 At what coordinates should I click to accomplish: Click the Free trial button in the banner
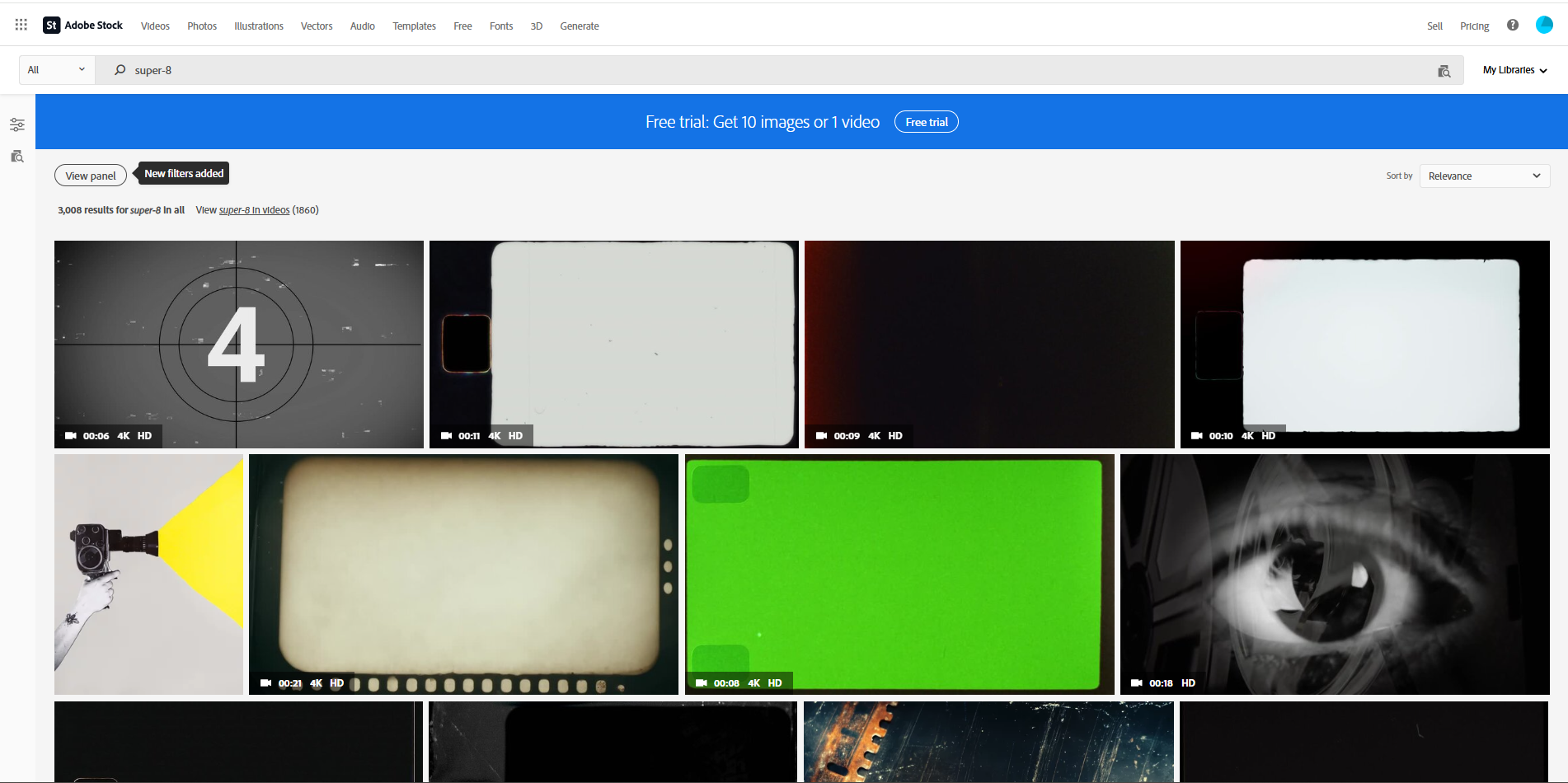click(926, 121)
